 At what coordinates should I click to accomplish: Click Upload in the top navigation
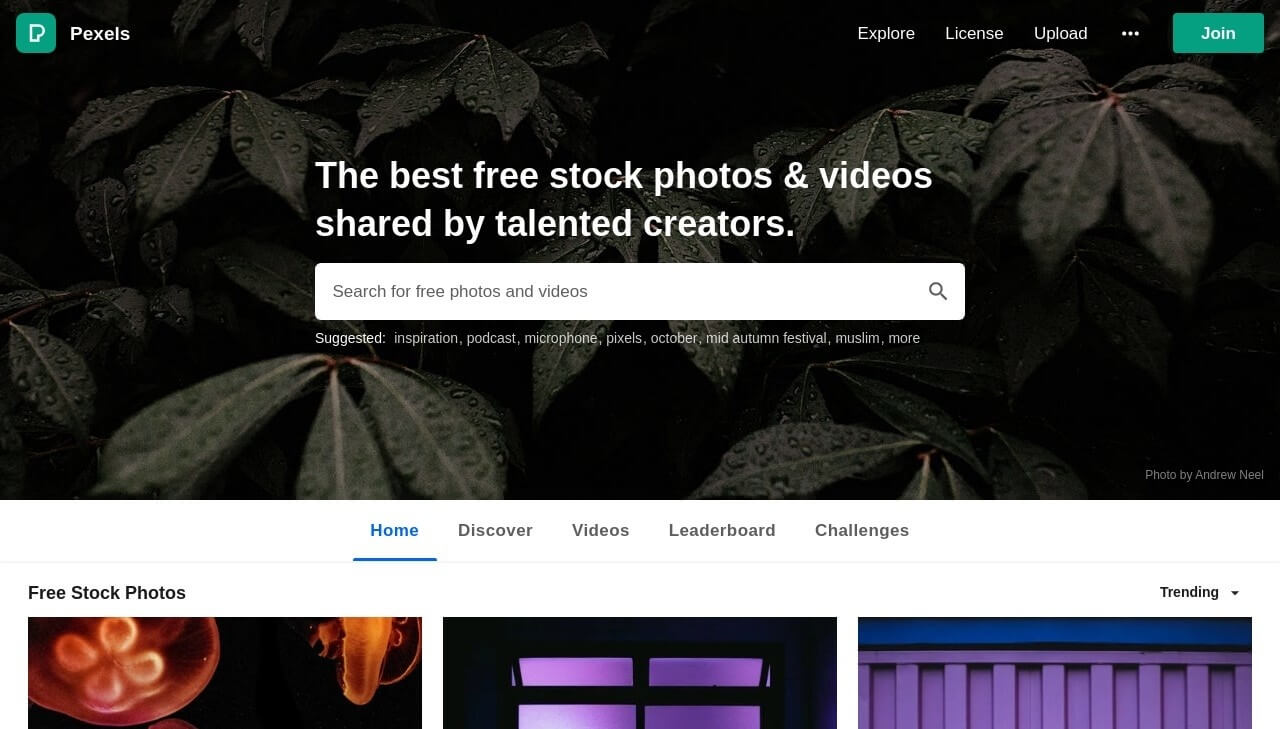point(1060,33)
